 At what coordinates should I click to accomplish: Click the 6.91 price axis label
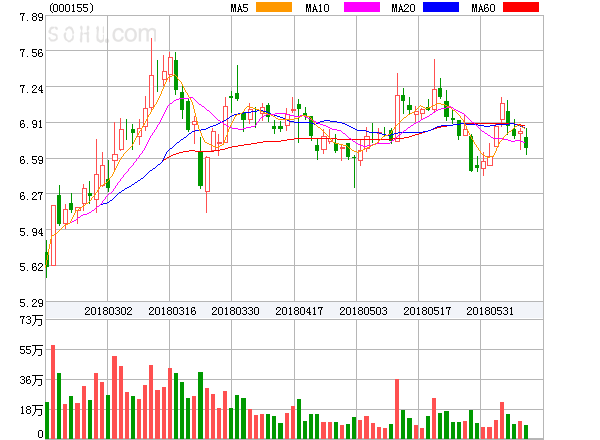point(31,124)
